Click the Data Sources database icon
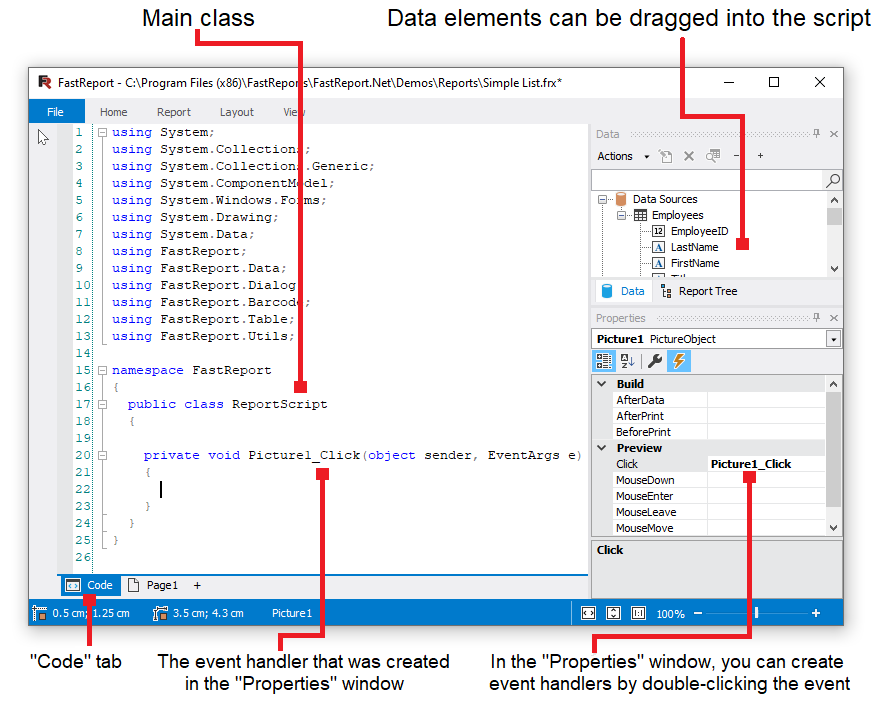 pyautogui.click(x=621, y=199)
